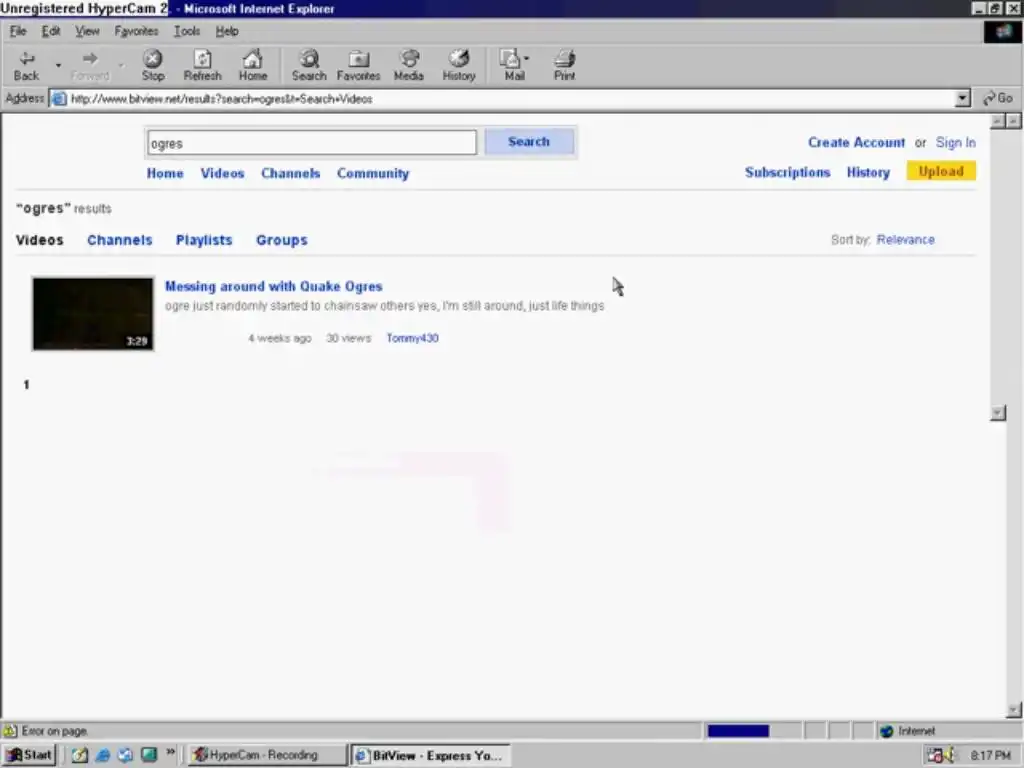Select the Videos results tab
The image size is (1024, 768).
pos(40,240)
